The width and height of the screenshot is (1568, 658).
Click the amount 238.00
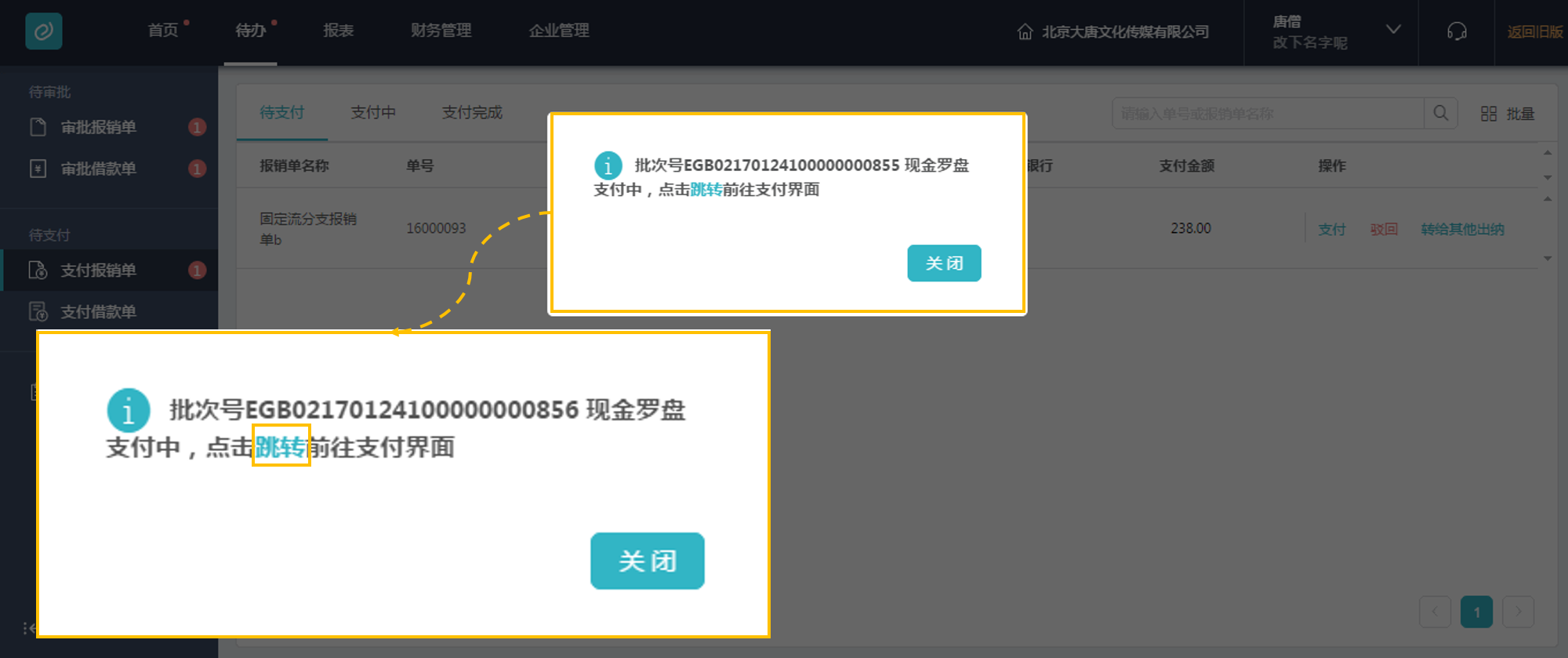[1191, 228]
